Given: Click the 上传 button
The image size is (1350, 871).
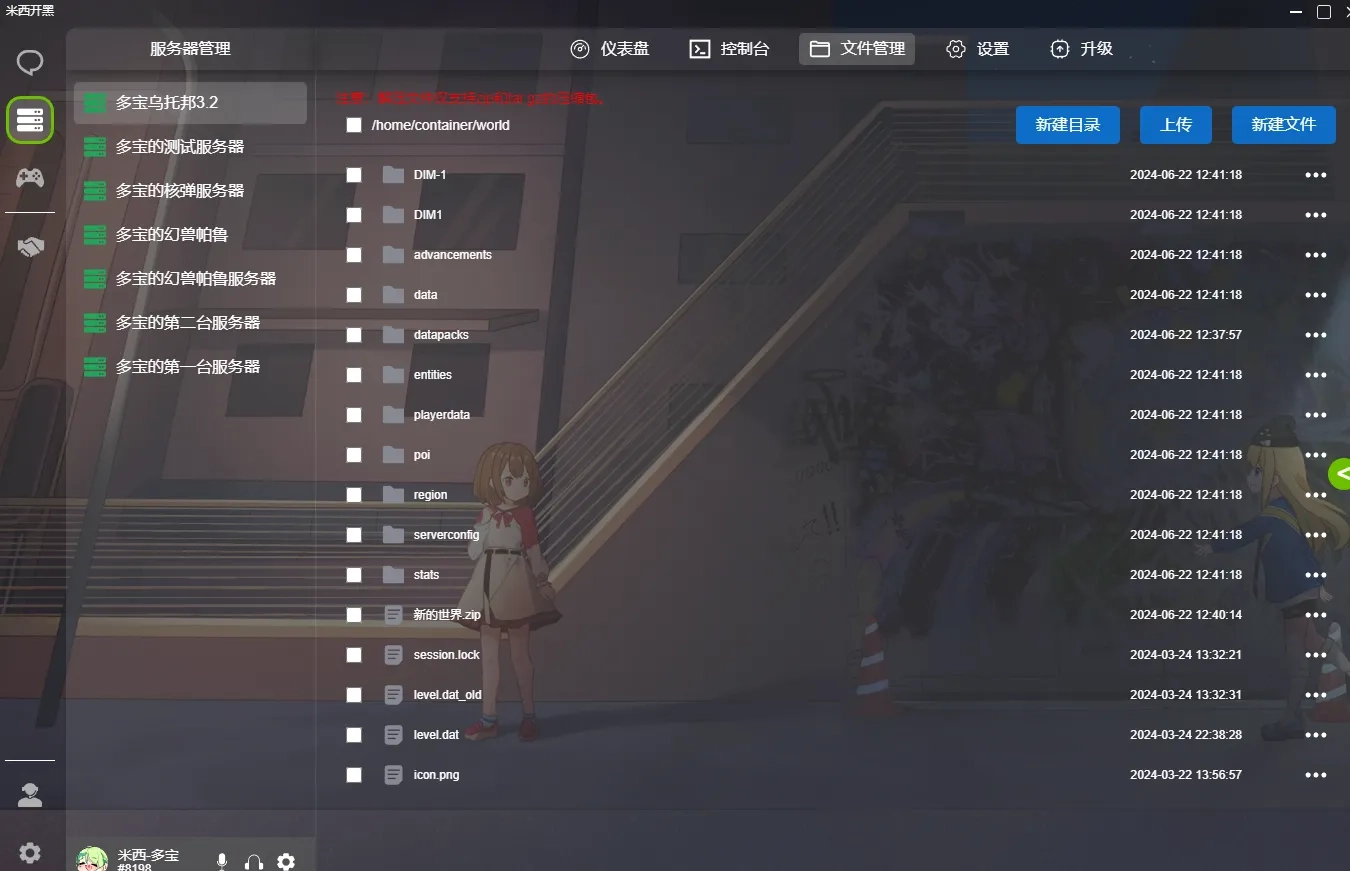Looking at the screenshot, I should point(1175,125).
